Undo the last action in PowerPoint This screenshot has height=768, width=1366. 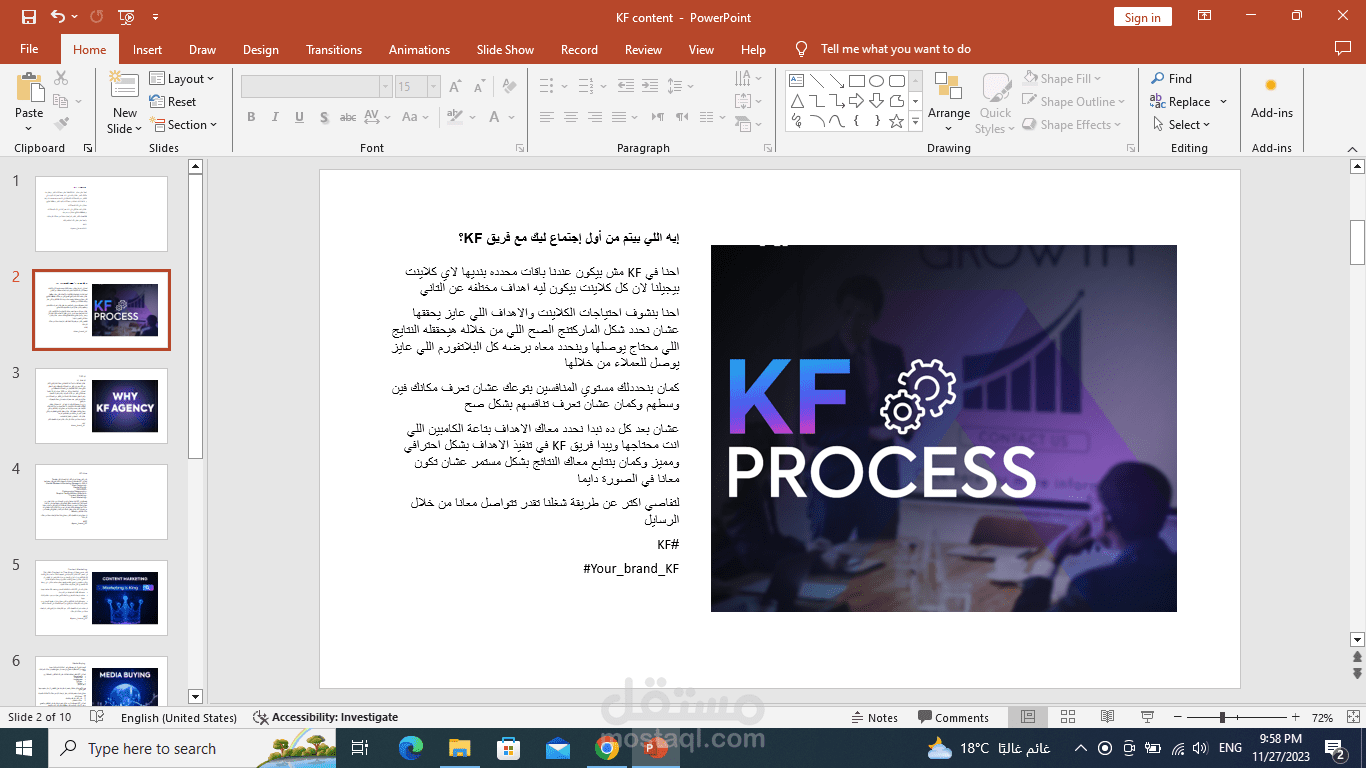(x=57, y=17)
